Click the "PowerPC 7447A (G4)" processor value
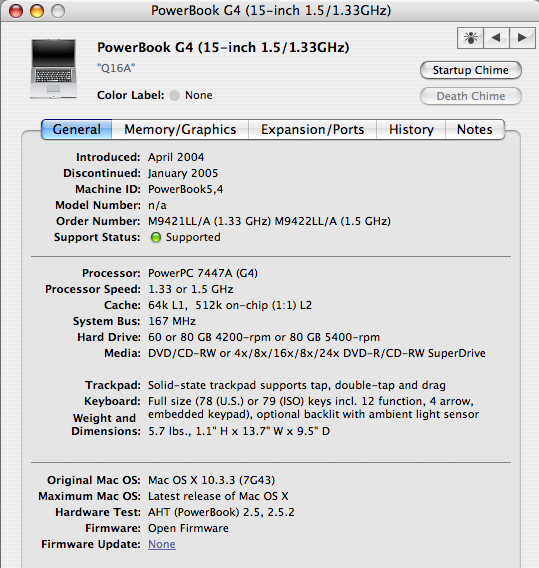The height and width of the screenshot is (568, 539). [203, 273]
